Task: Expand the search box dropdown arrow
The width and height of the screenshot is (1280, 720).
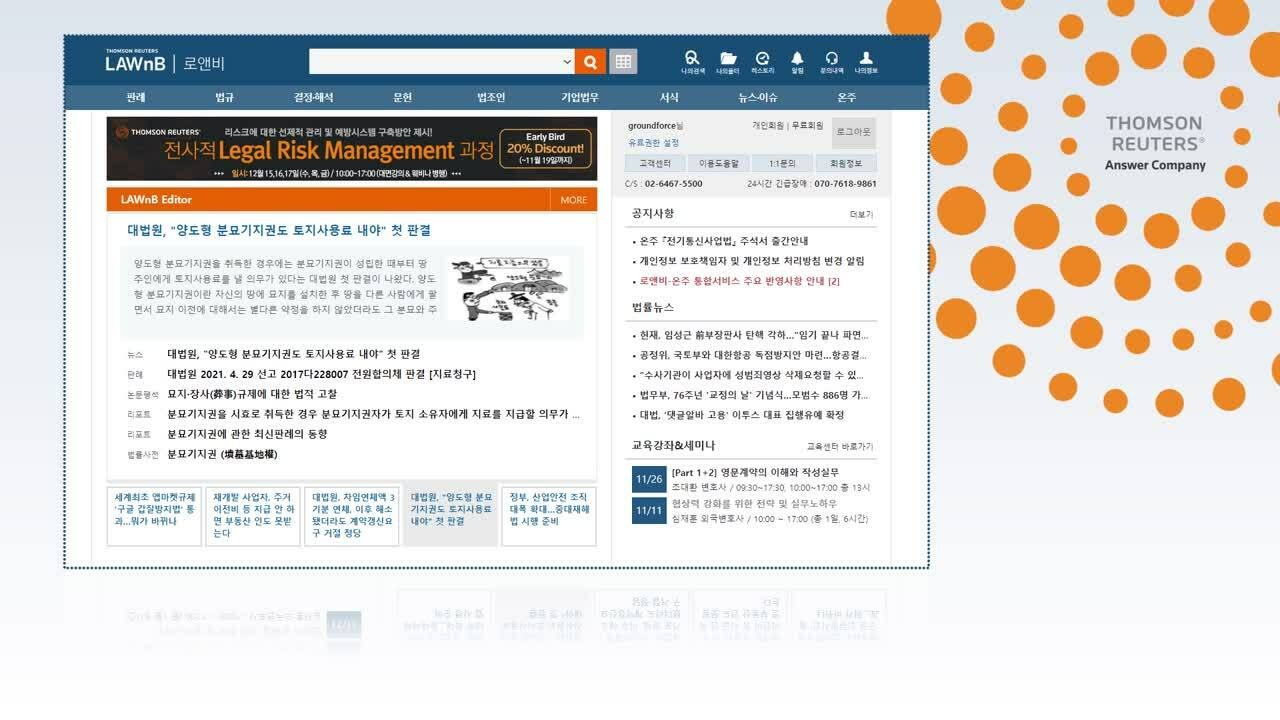Action: pyautogui.click(x=568, y=62)
